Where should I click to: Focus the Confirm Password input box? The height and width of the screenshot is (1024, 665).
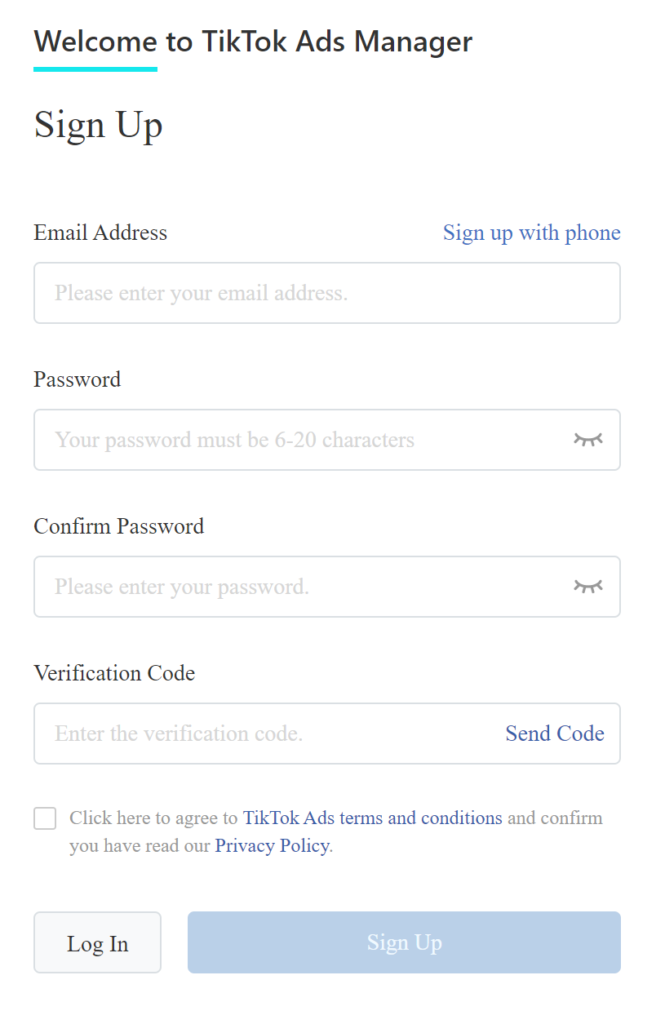(300, 587)
